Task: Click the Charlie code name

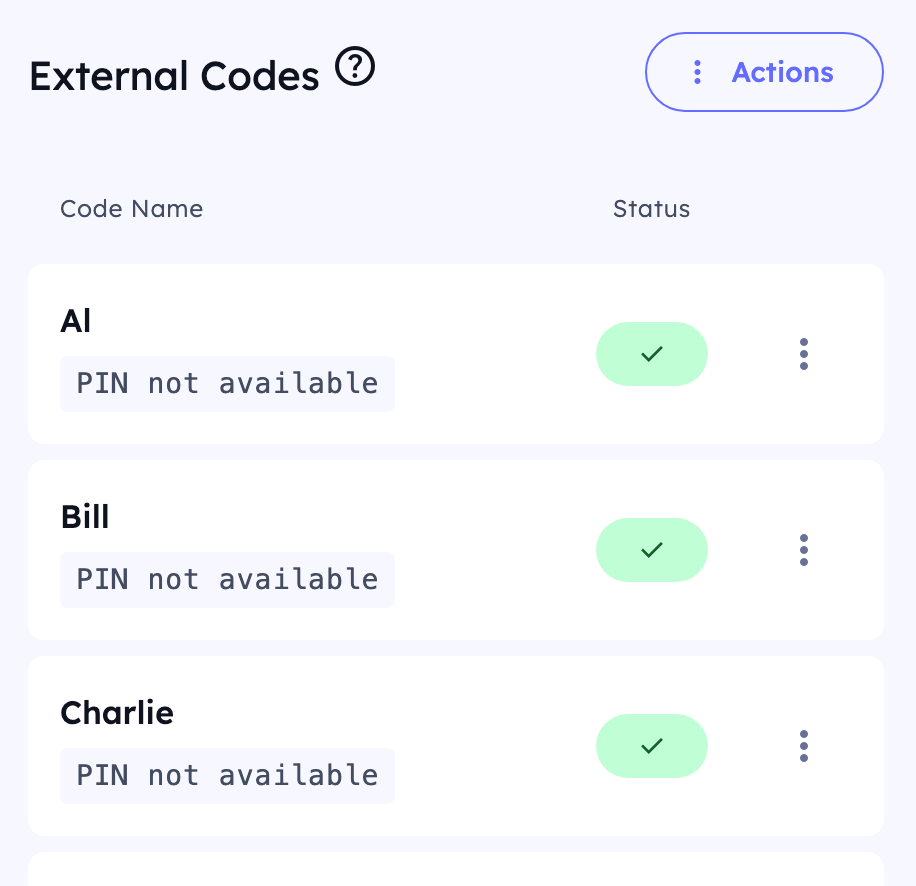Action: pyautogui.click(x=117, y=713)
